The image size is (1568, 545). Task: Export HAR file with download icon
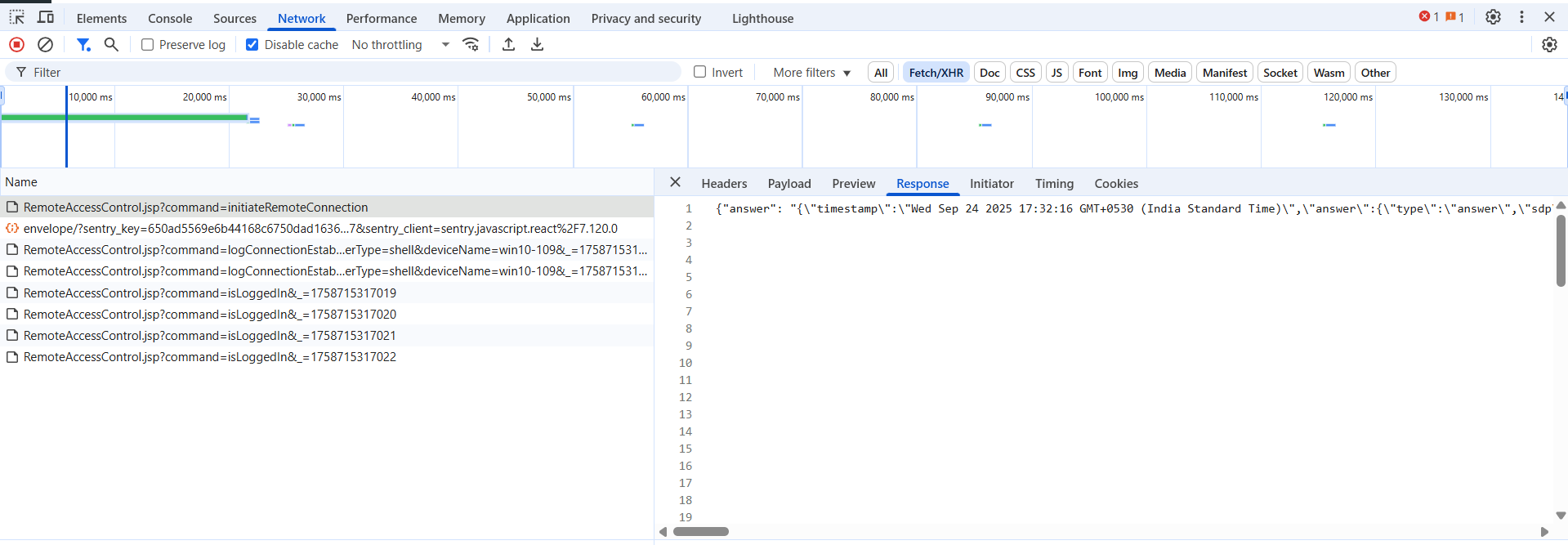tap(537, 45)
